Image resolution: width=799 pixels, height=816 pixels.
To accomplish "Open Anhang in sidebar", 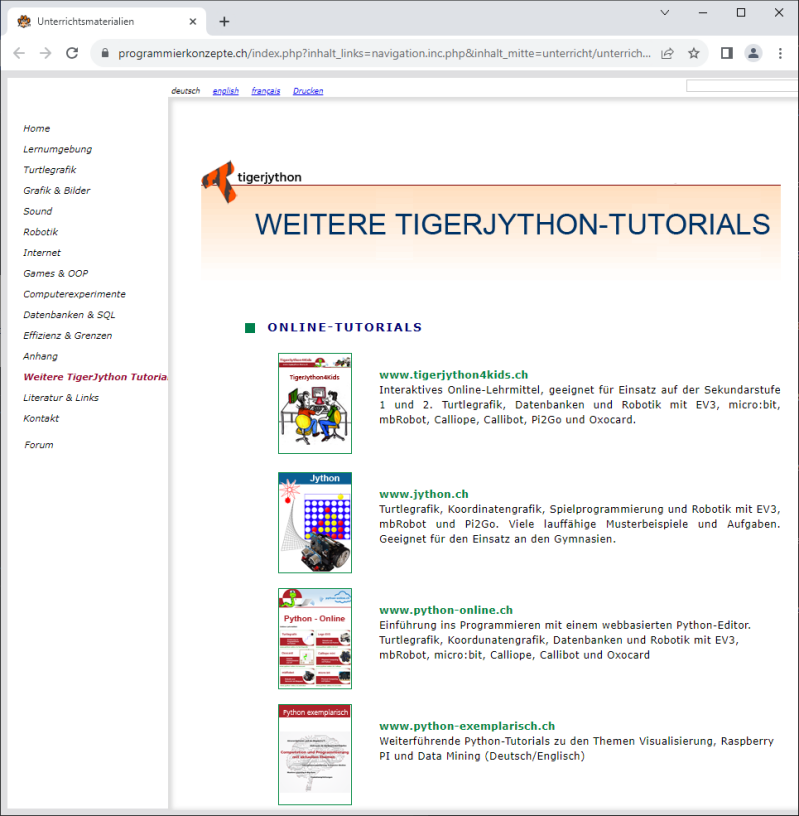I will pos(40,356).
